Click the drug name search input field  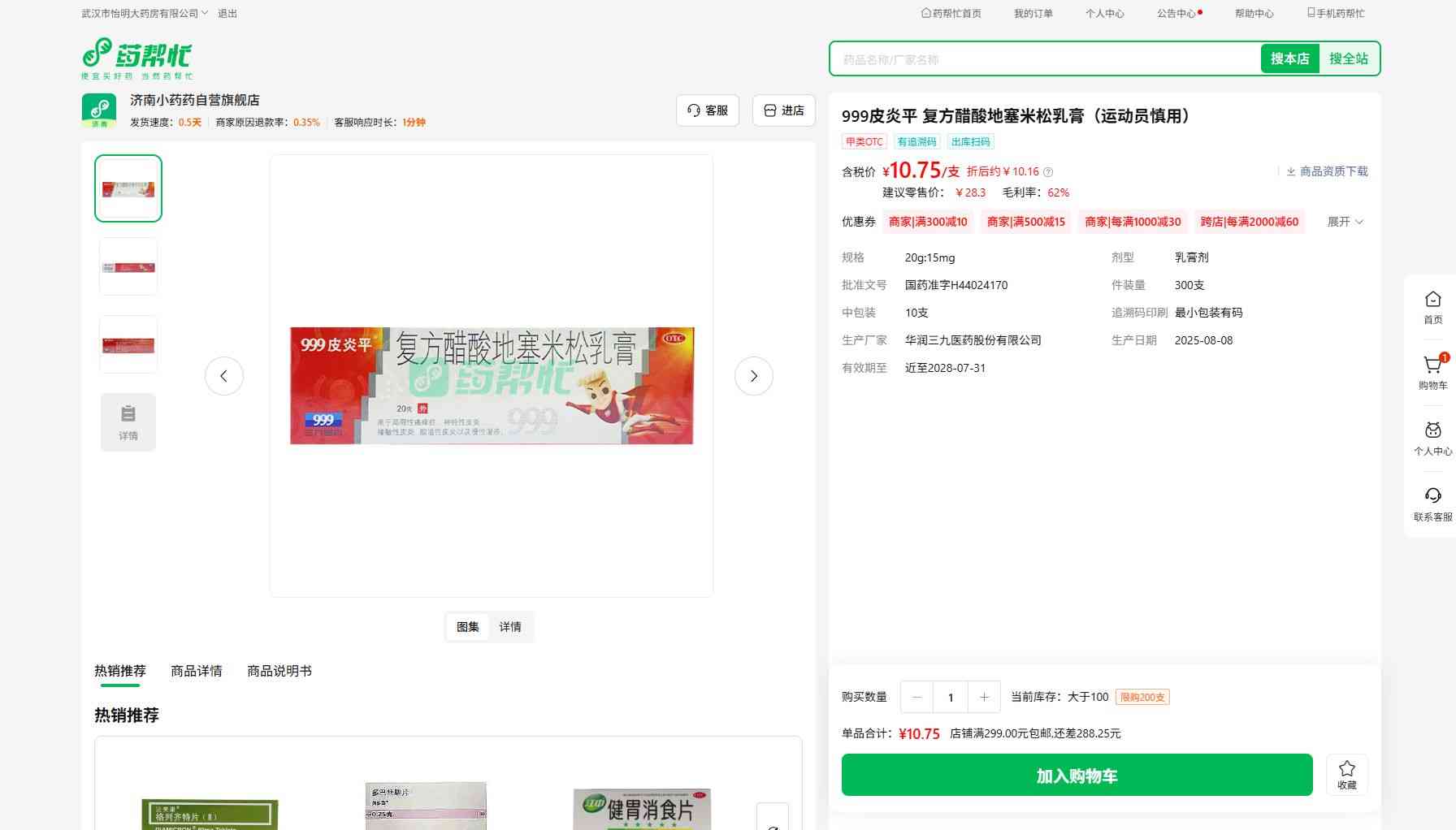[x=1044, y=59]
